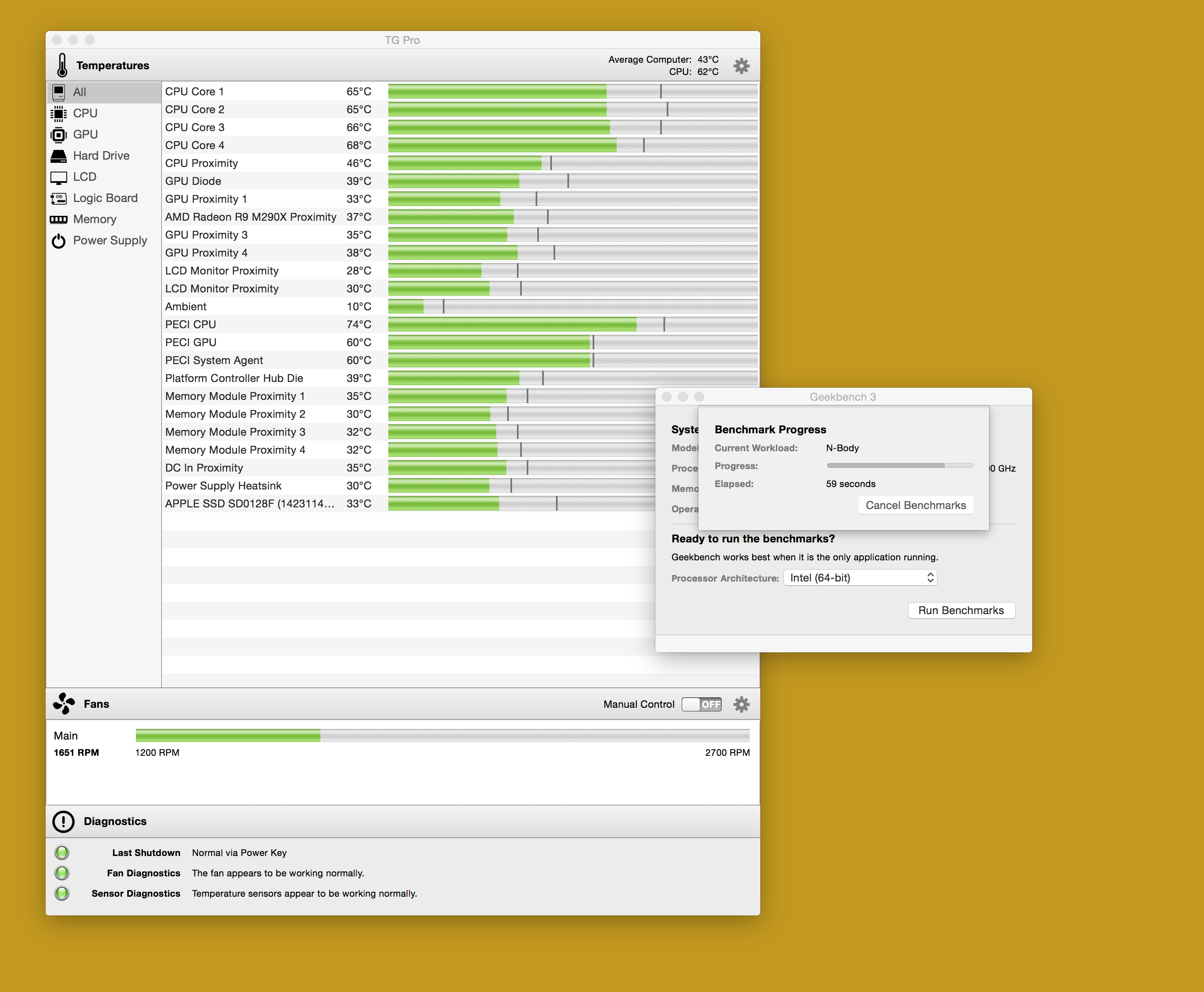Image resolution: width=1204 pixels, height=992 pixels.
Task: Open Temperatures settings gear icon
Action: coord(741,66)
